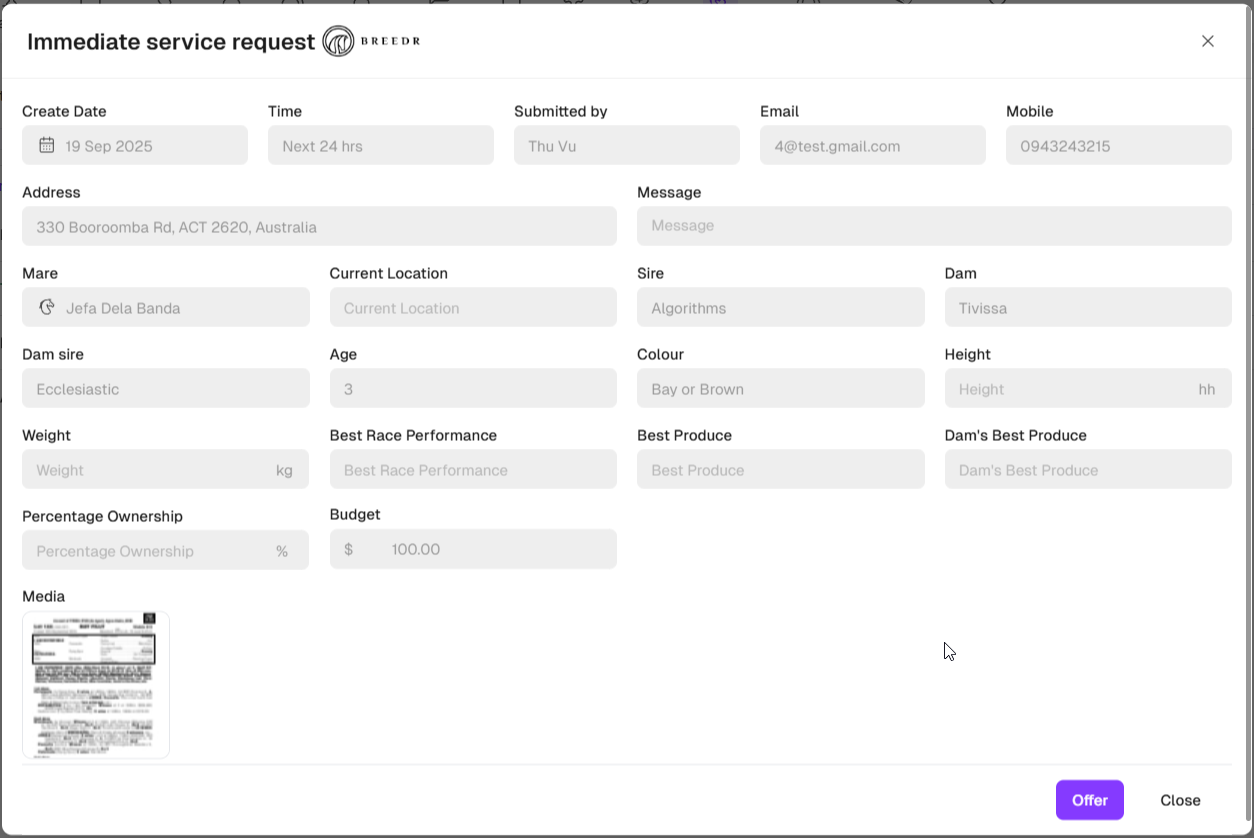Click the Address field

click(x=319, y=227)
